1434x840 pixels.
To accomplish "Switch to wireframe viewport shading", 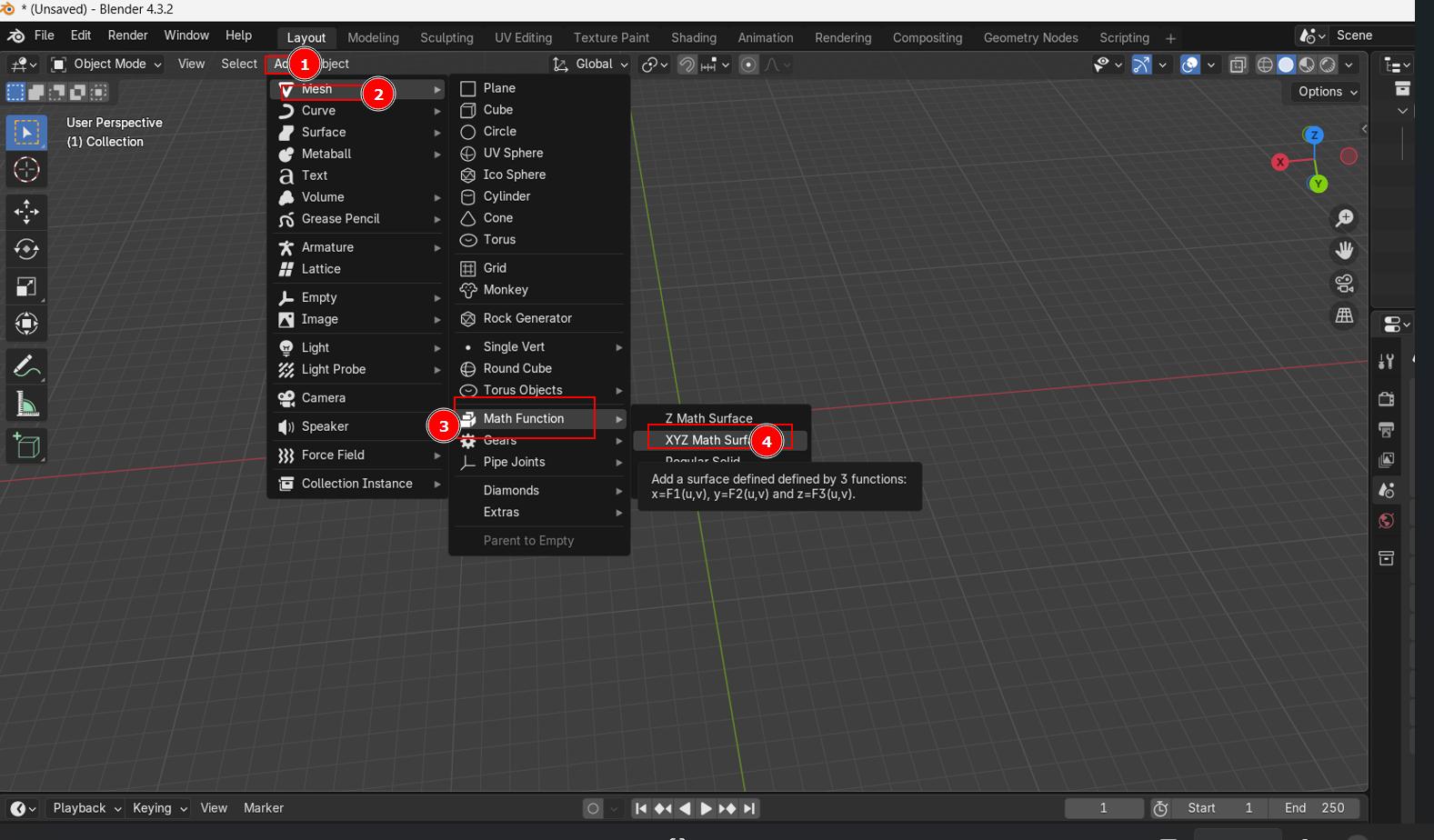I will [1265, 65].
